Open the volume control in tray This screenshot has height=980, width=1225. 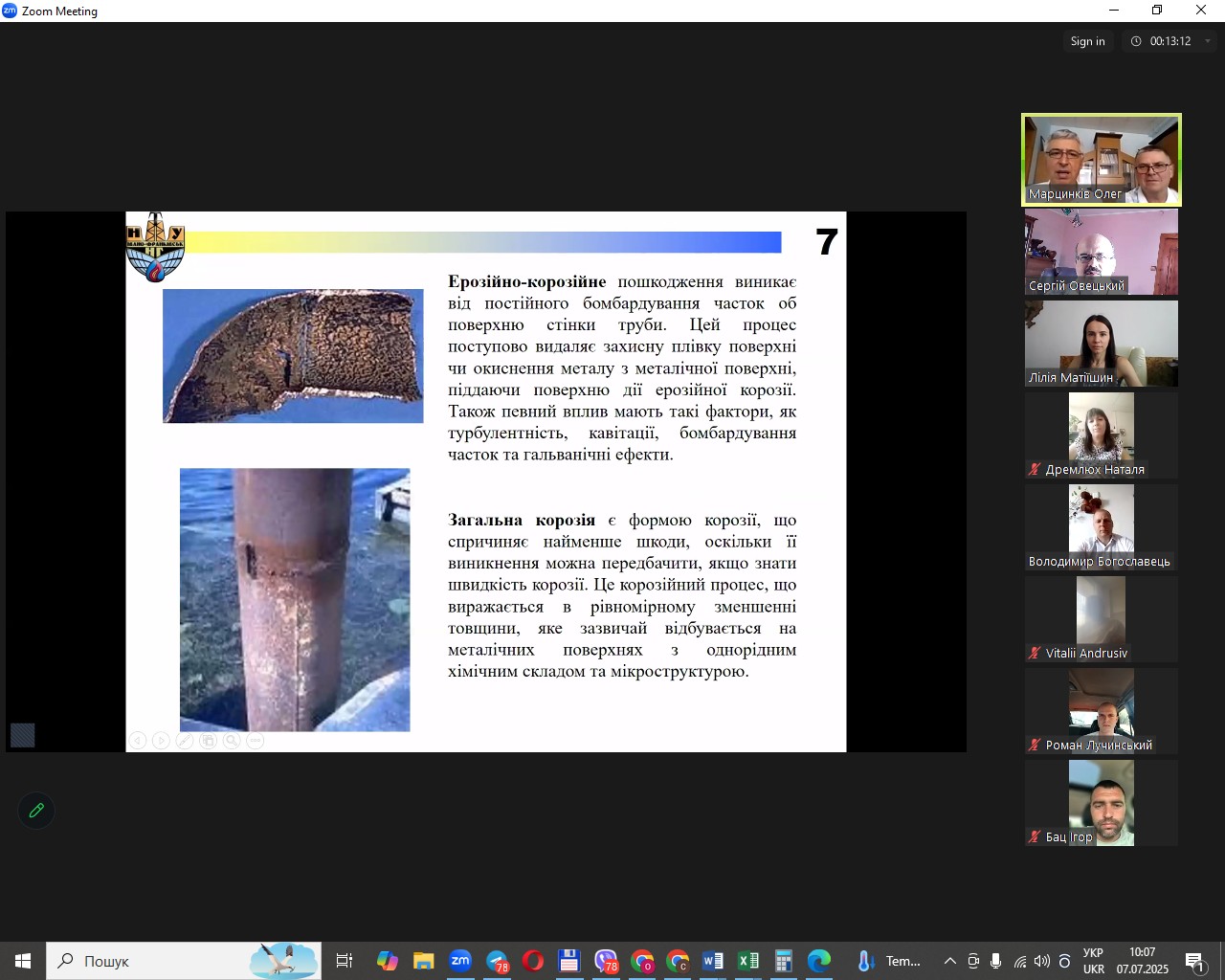(1042, 961)
